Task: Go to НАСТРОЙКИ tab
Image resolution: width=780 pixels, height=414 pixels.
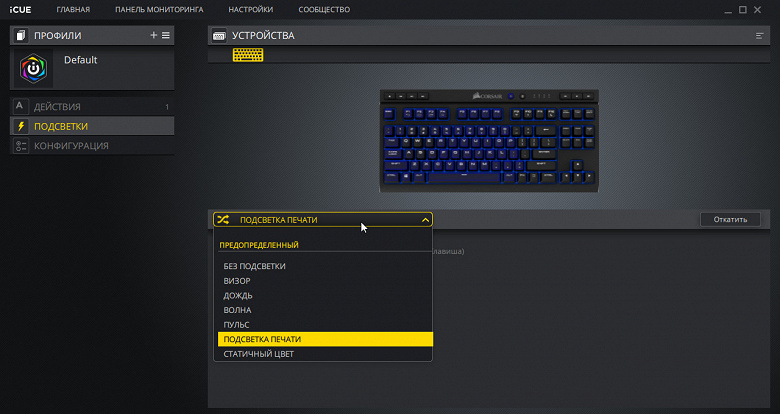Action: pos(251,9)
